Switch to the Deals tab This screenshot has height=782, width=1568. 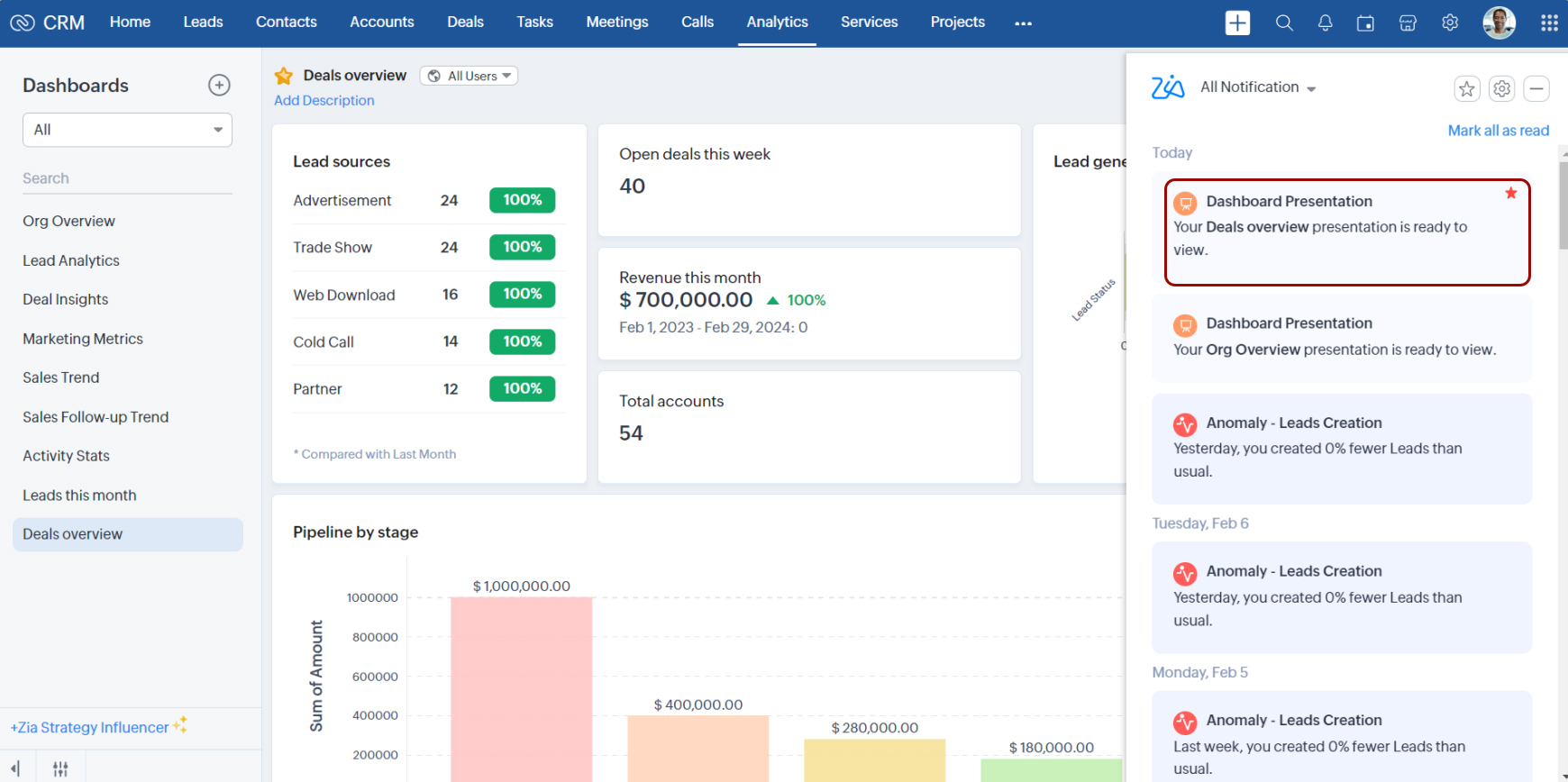pyautogui.click(x=465, y=23)
